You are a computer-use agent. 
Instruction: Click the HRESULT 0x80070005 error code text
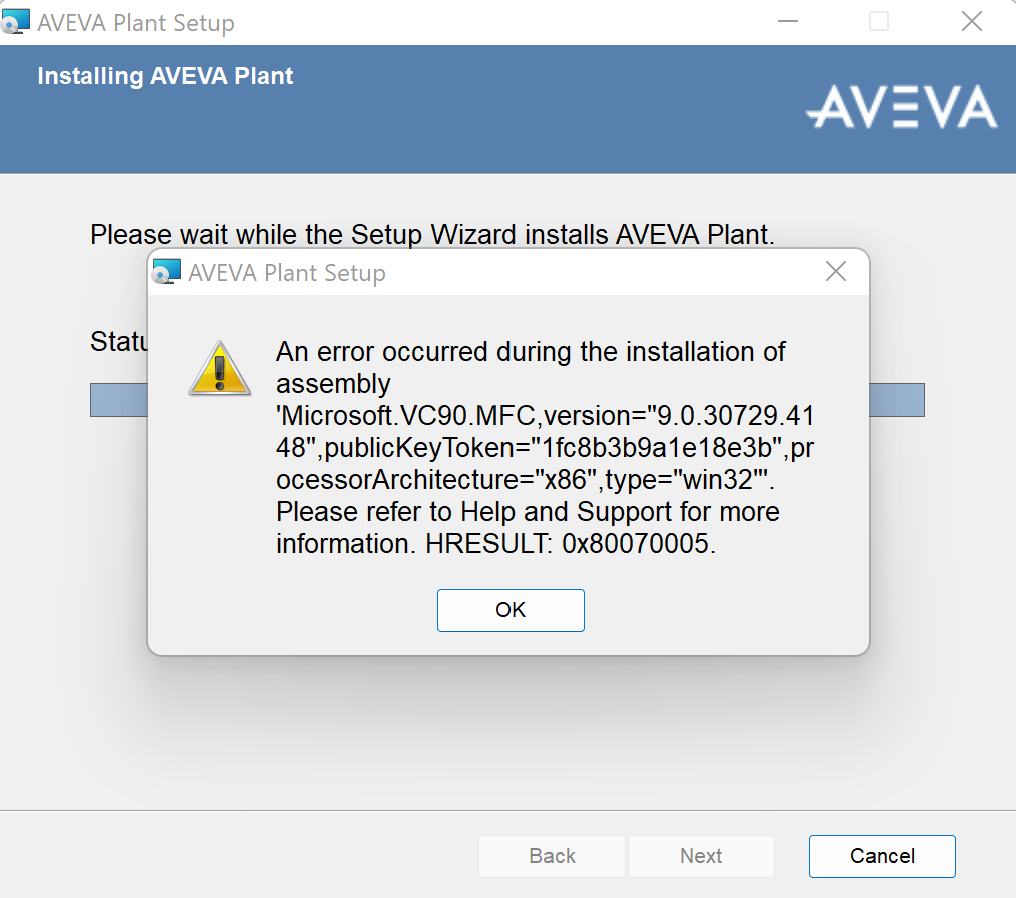[570, 544]
